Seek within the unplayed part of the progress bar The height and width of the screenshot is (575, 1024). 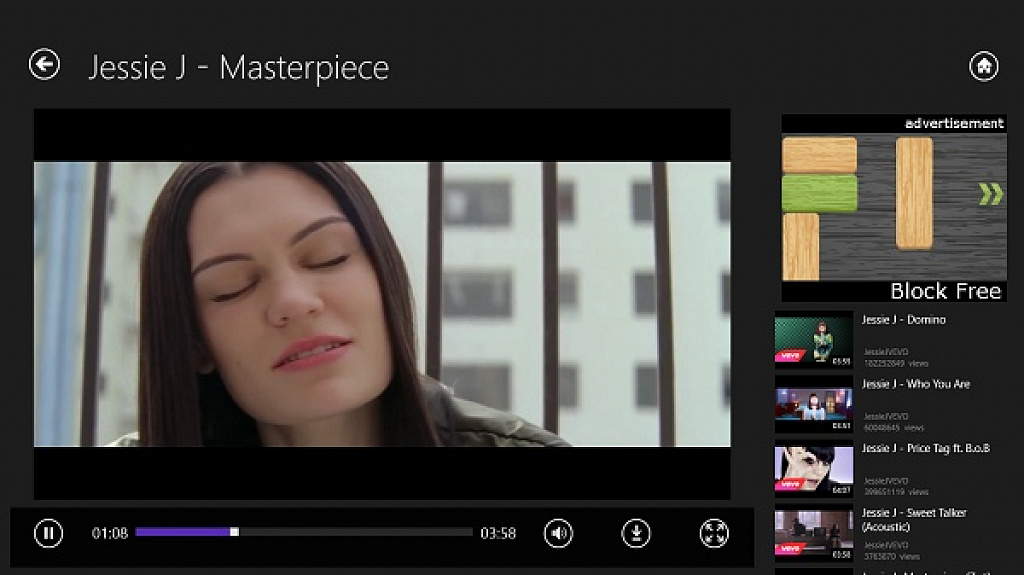[355, 533]
